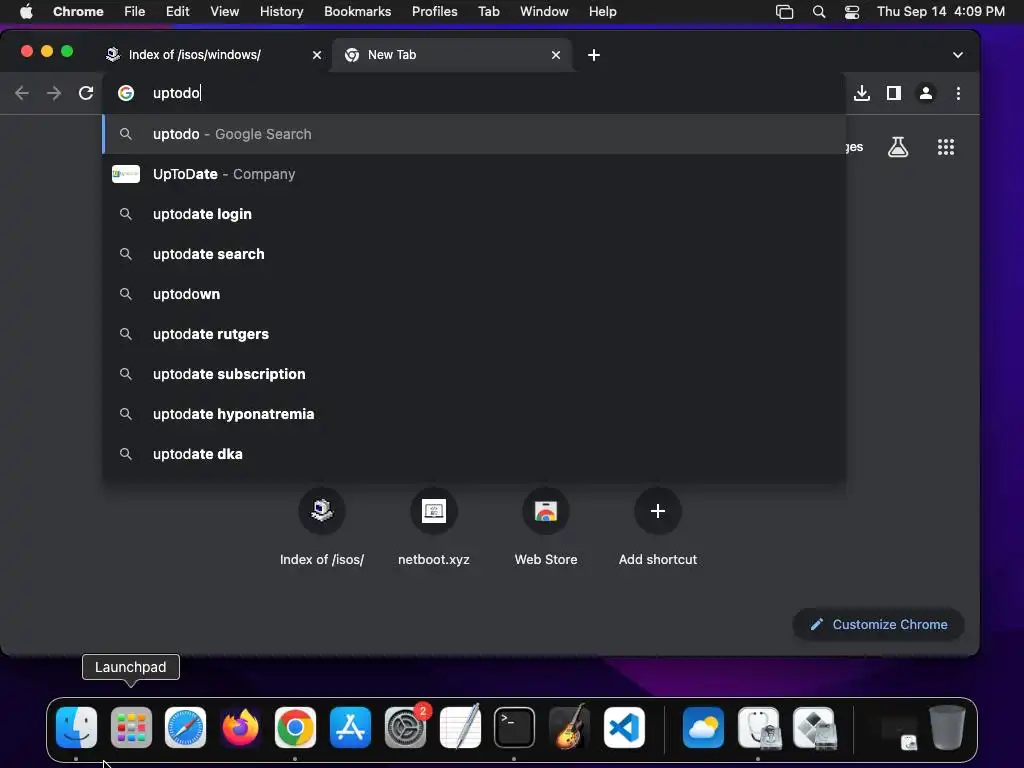The height and width of the screenshot is (768, 1024).
Task: Reload the current page
Action: [x=86, y=93]
